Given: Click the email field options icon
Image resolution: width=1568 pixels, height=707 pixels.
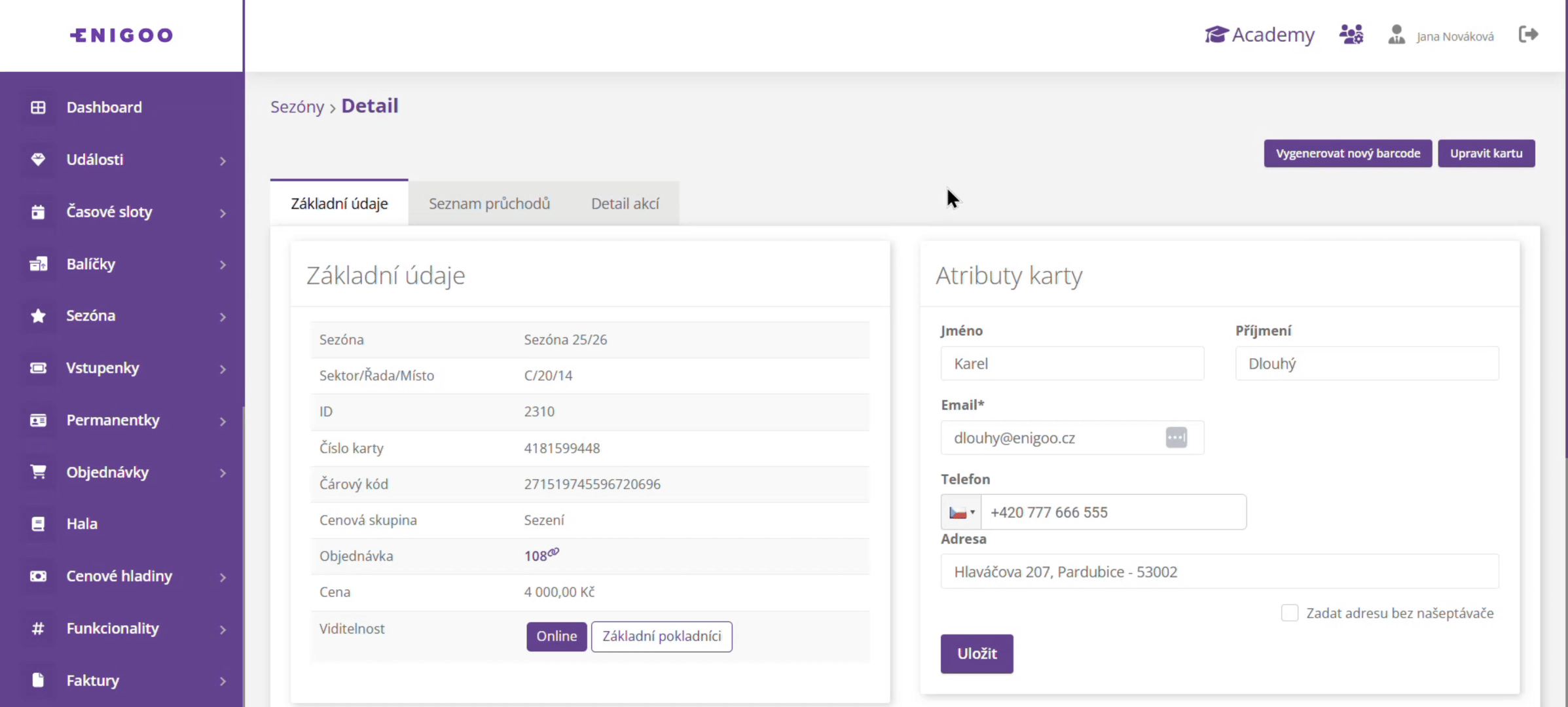Looking at the screenshot, I should pos(1176,437).
